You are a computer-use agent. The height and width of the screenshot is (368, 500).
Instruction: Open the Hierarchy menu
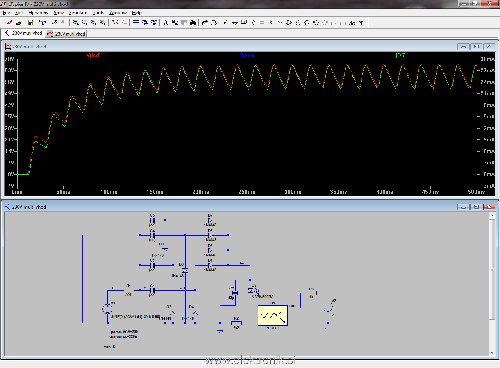pos(38,13)
